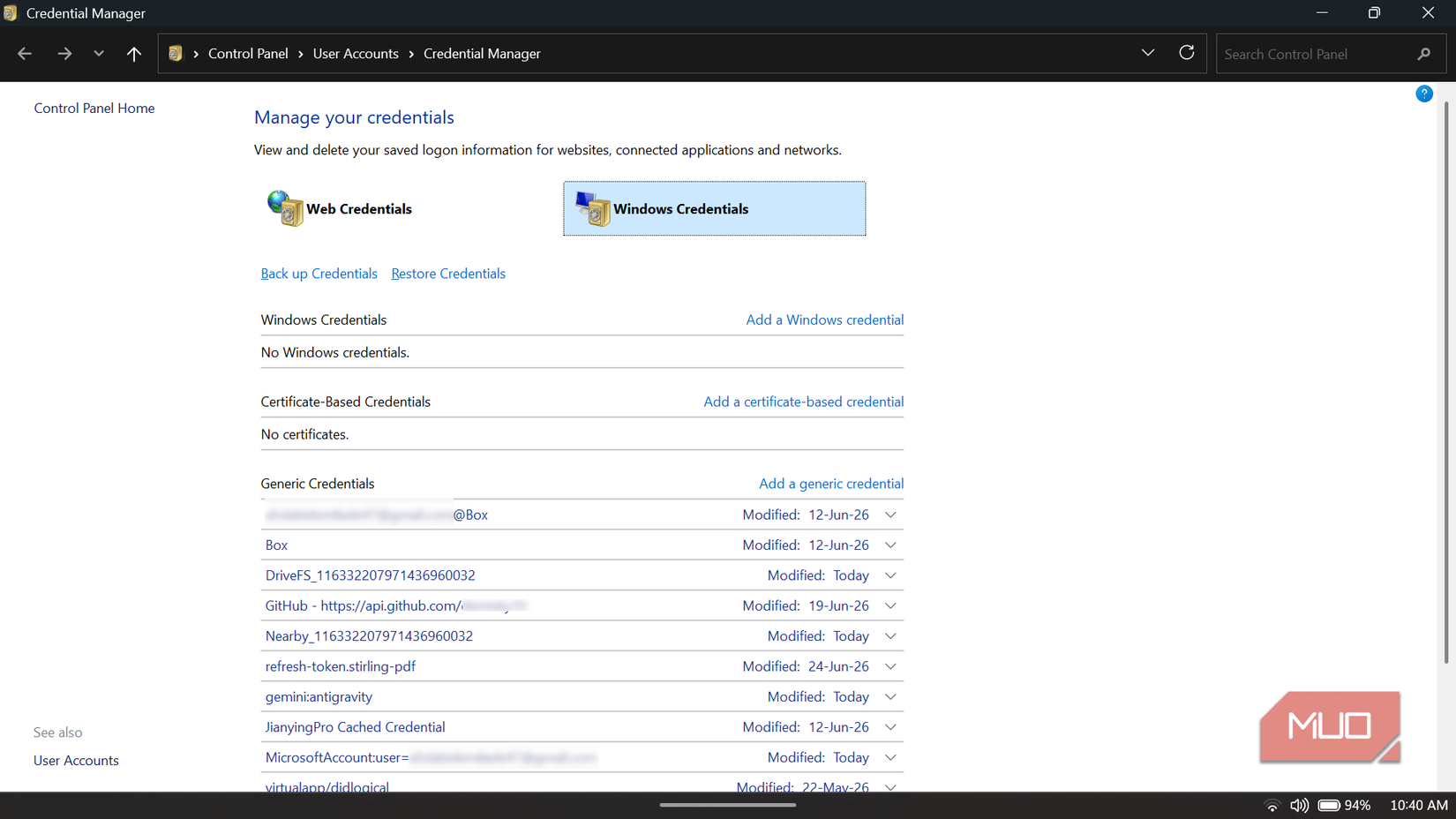The width and height of the screenshot is (1456, 819).
Task: Select Nearby_116332207971436960032 credential name
Action: tap(369, 636)
